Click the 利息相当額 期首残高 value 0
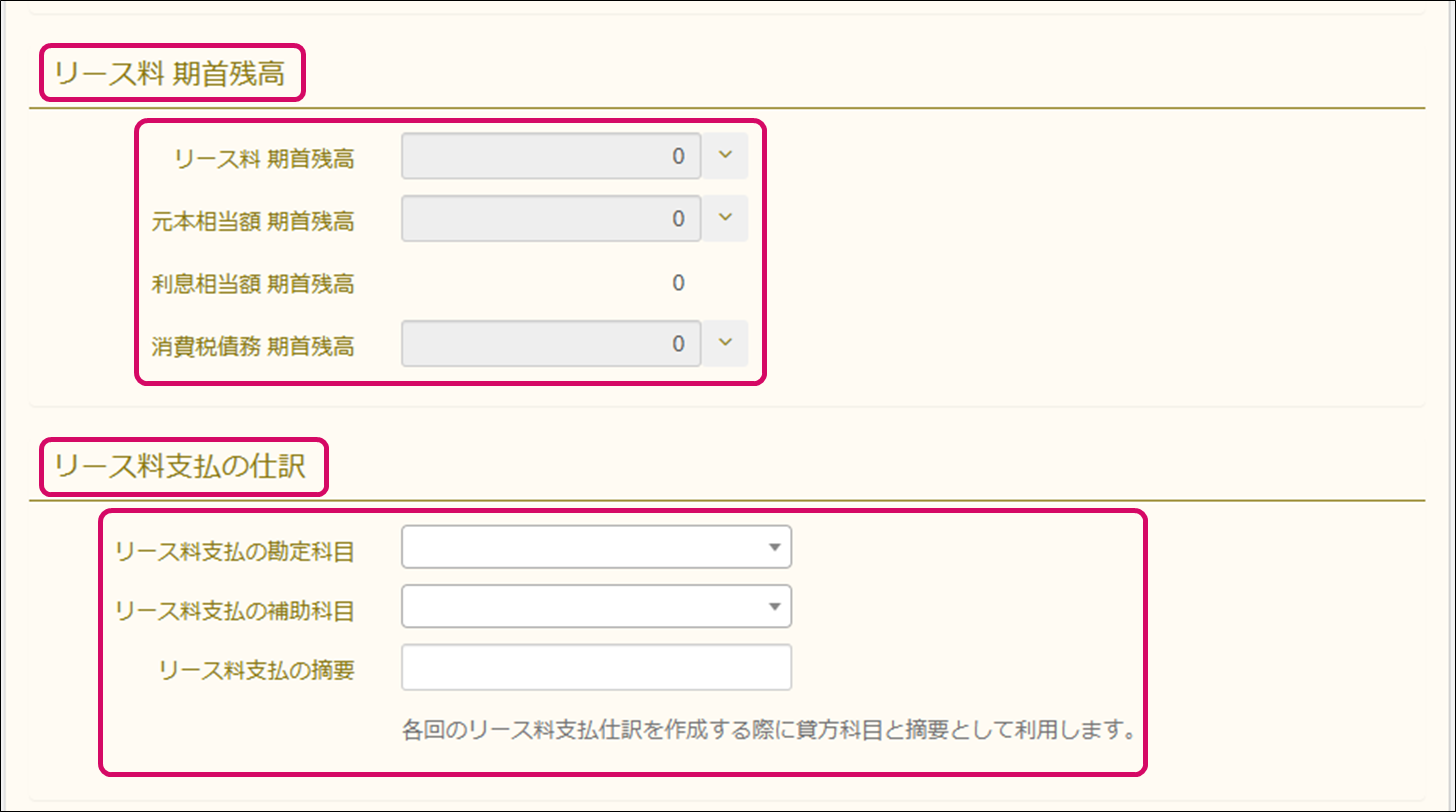Image resolution: width=1456 pixels, height=812 pixels. pos(678,283)
